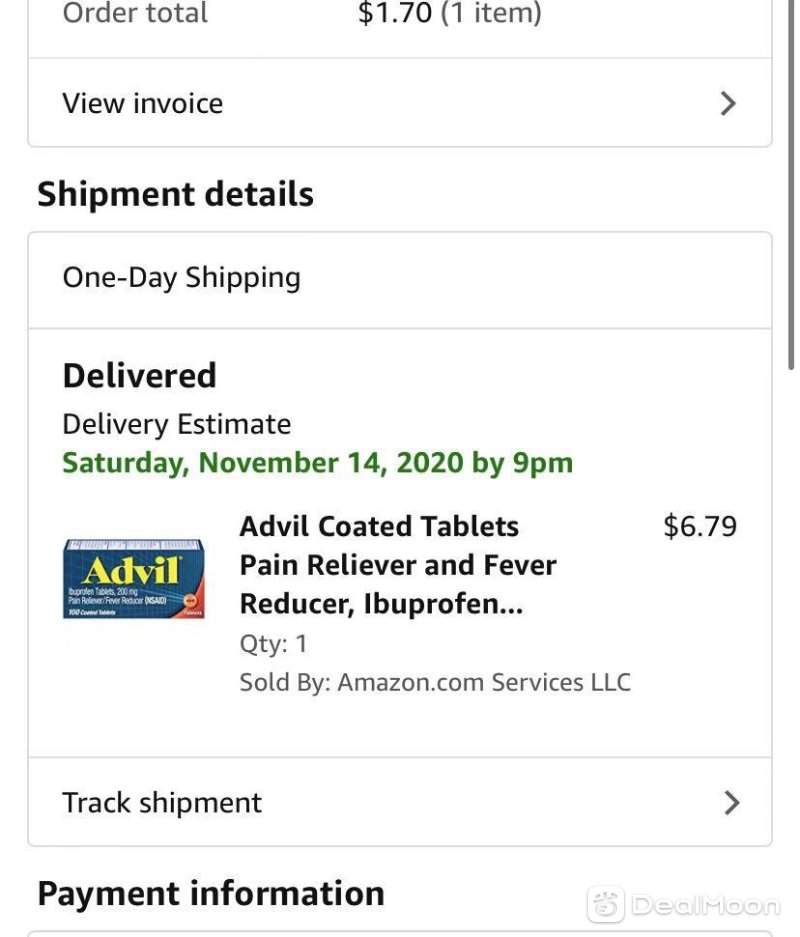This screenshot has width=800, height=937.
Task: Click the green November 14 delivery date
Action: click(317, 463)
